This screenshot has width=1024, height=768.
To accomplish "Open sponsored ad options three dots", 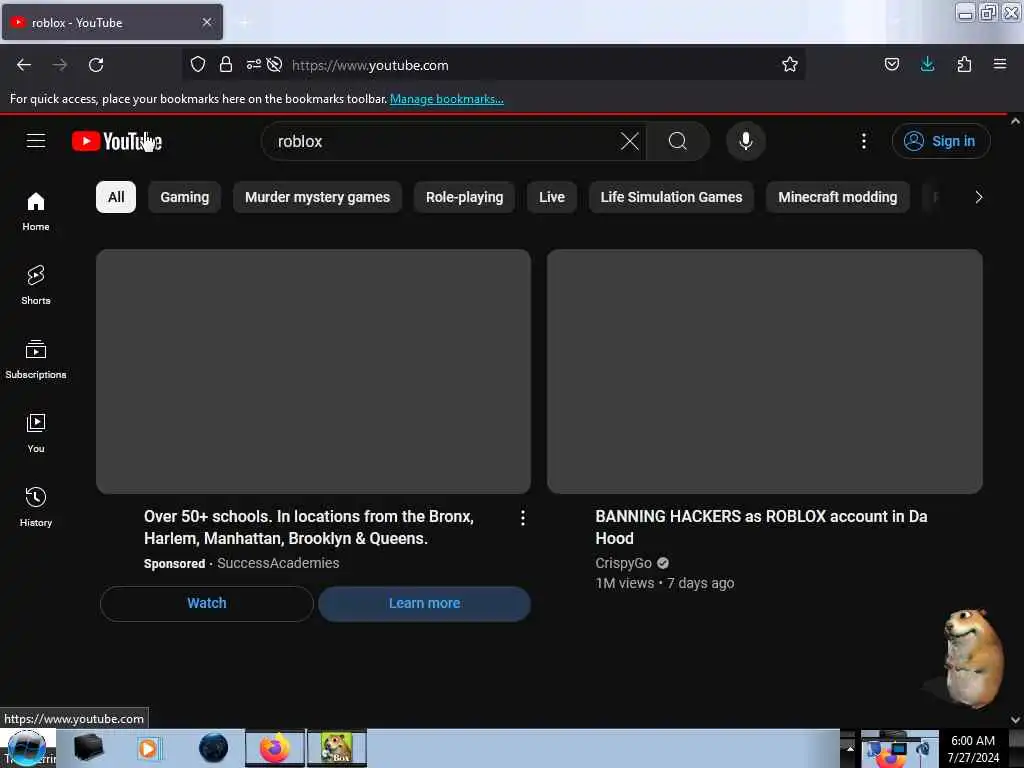I will 522,518.
